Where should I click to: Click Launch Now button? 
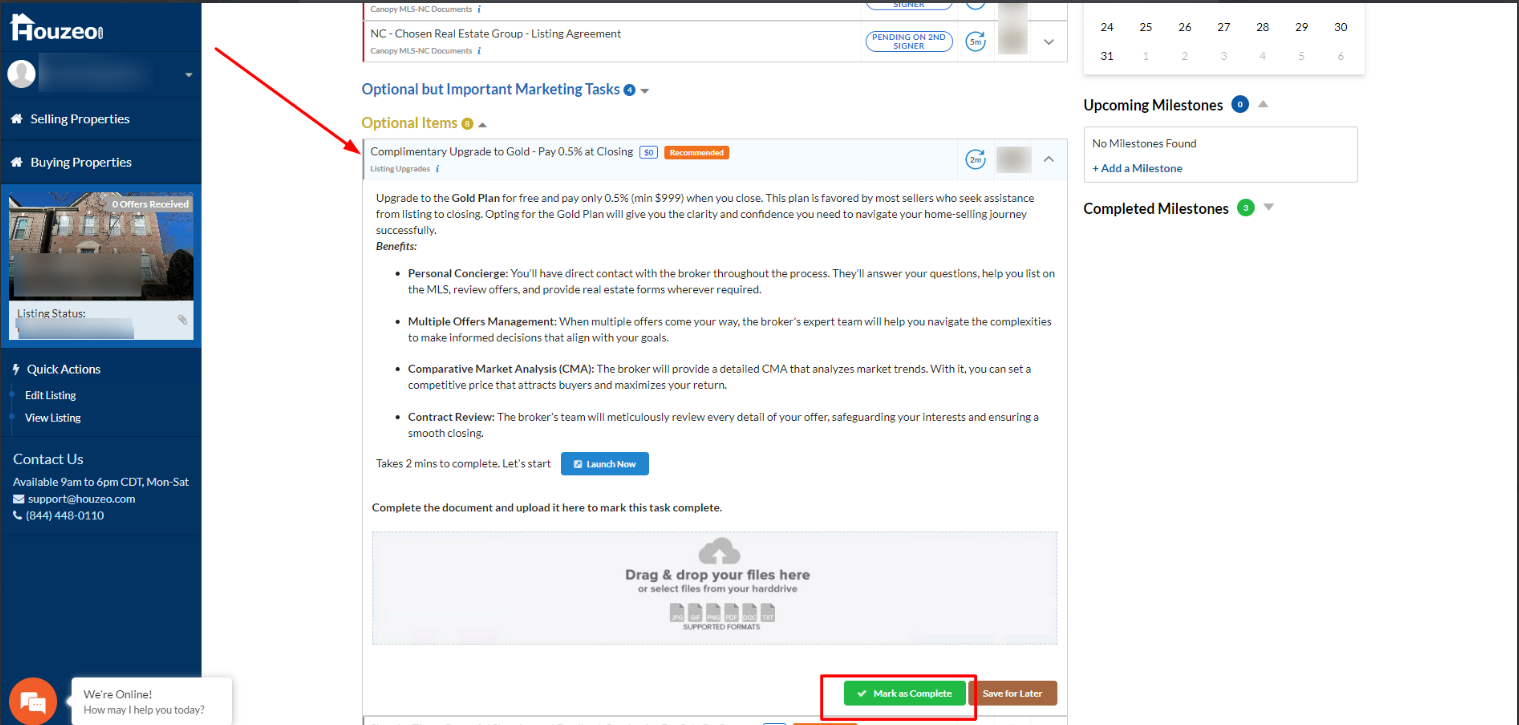(x=605, y=464)
